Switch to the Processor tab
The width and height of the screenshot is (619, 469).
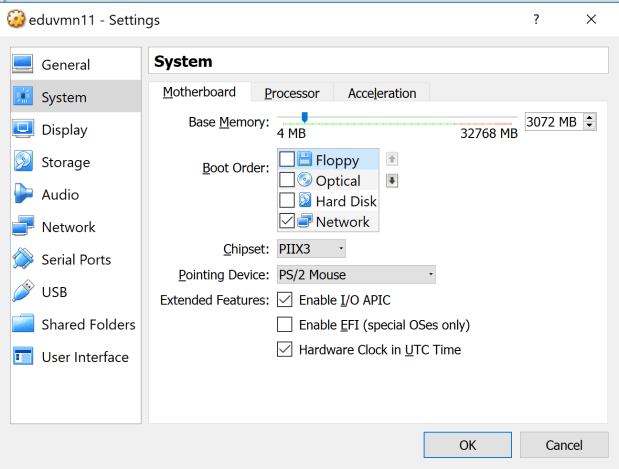pos(291,93)
